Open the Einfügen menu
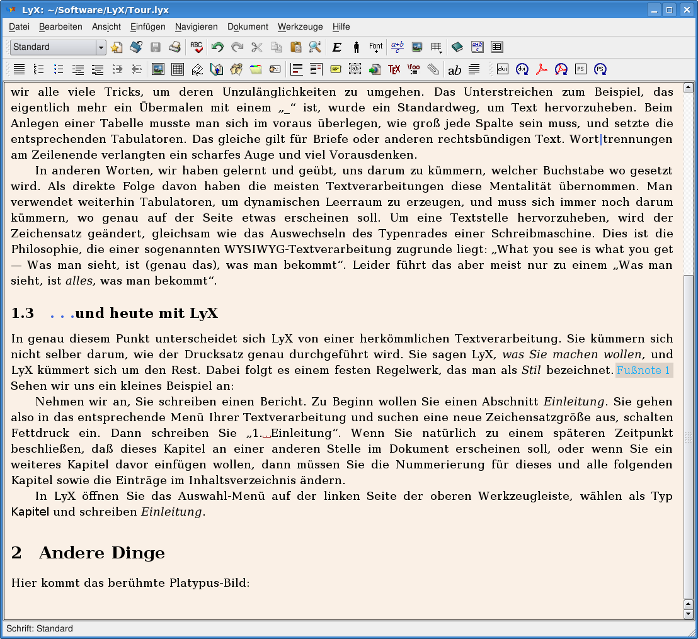The width and height of the screenshot is (698, 639). tap(148, 27)
